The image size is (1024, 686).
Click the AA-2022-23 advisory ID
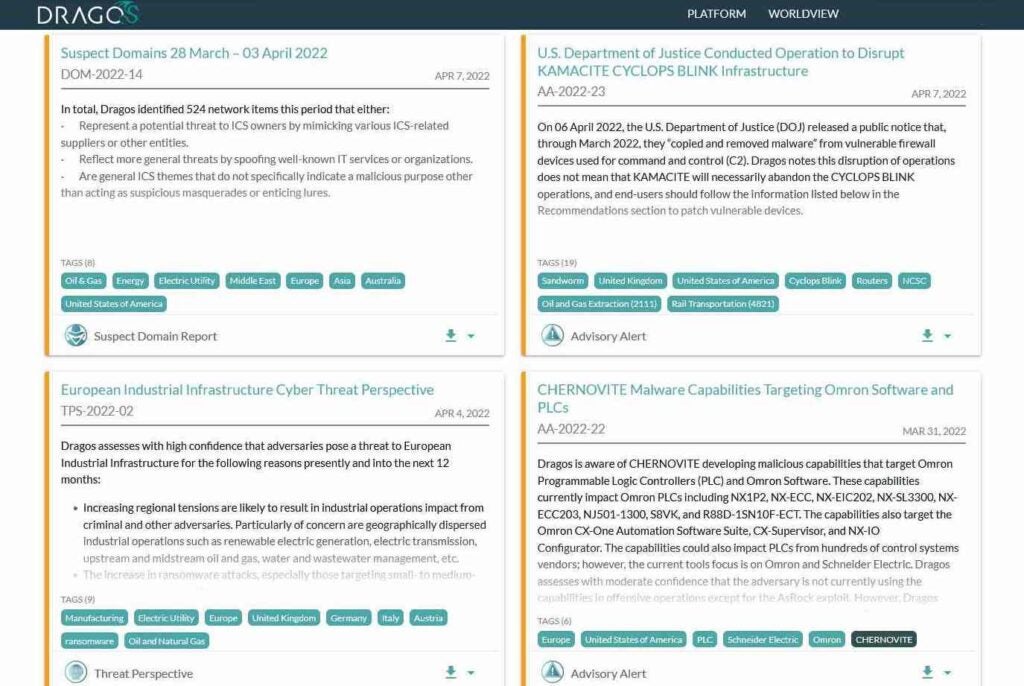(x=571, y=92)
